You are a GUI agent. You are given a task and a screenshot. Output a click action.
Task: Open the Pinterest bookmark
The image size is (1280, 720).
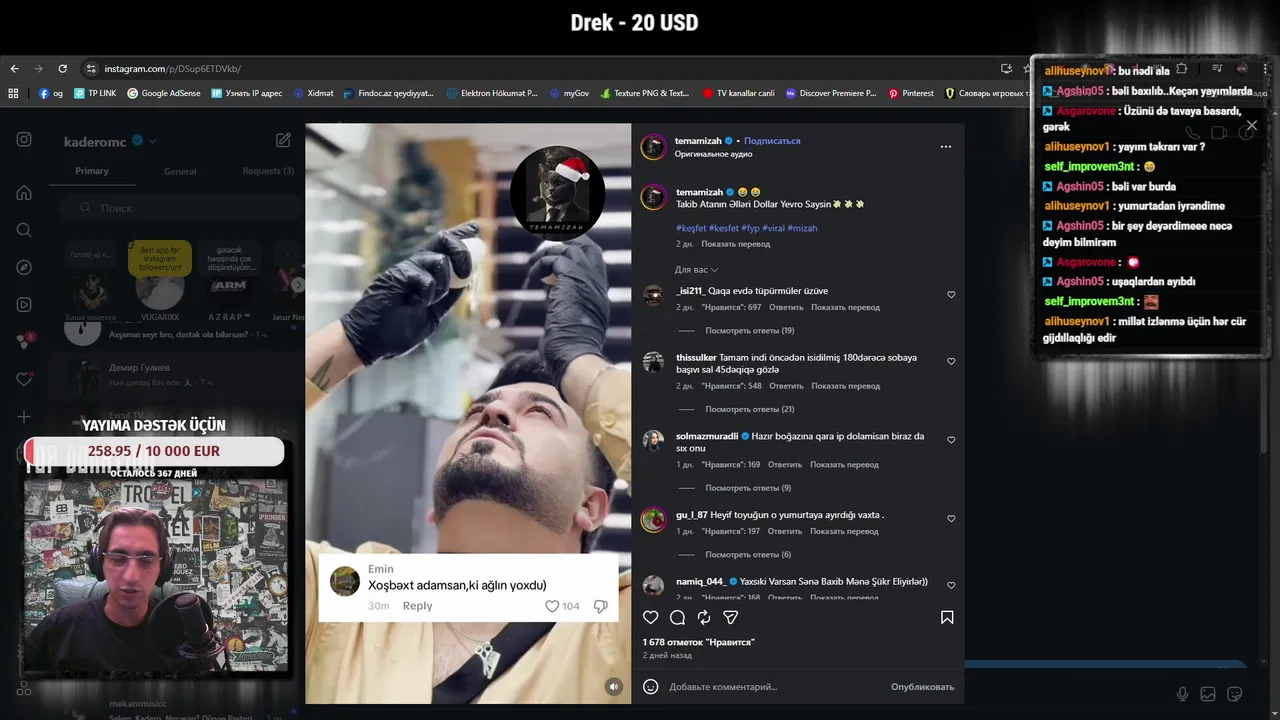coord(911,93)
